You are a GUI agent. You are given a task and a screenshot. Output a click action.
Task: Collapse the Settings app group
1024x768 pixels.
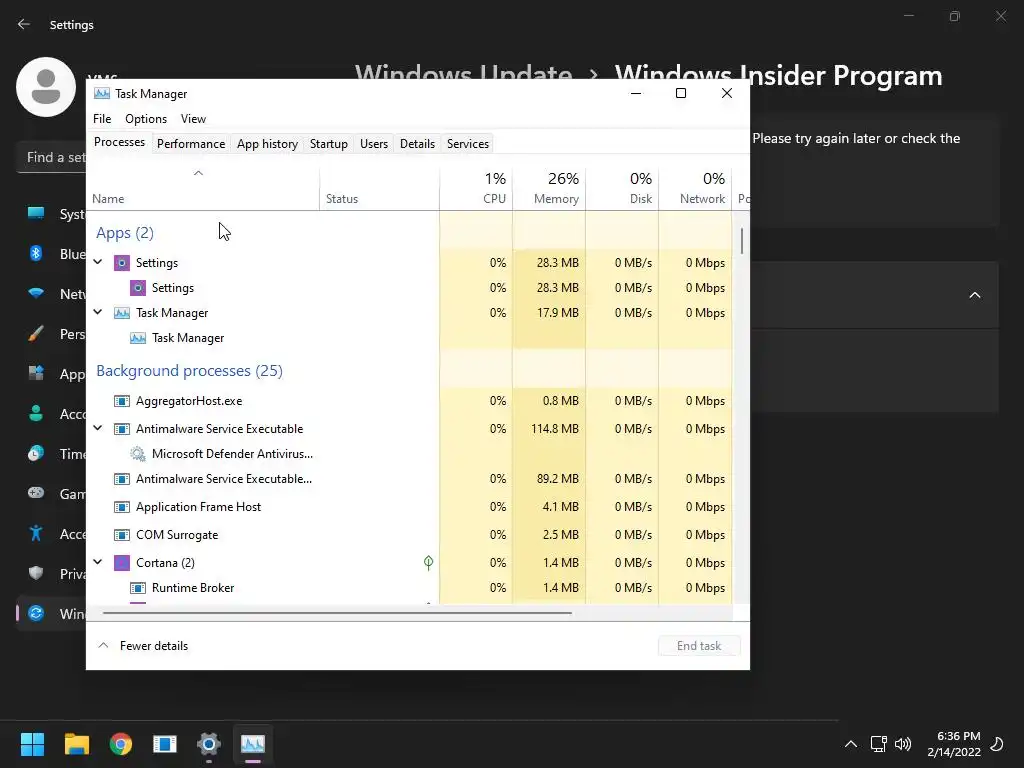[98, 262]
